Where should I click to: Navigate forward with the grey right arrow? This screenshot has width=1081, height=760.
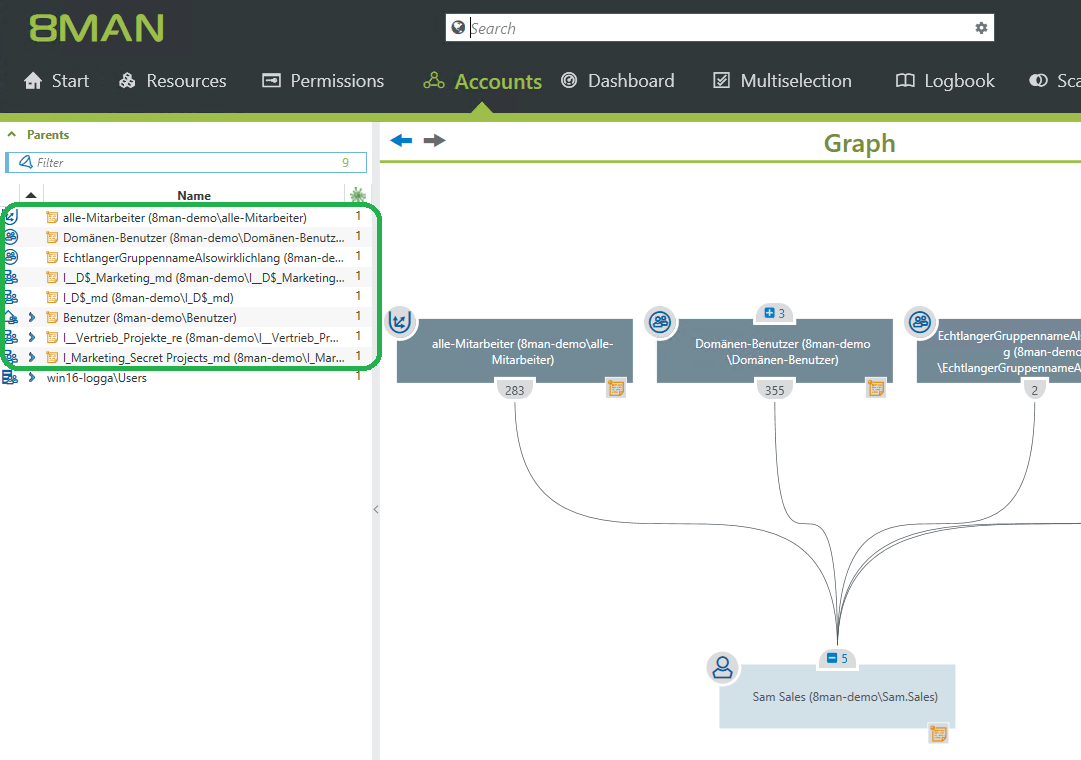434,141
